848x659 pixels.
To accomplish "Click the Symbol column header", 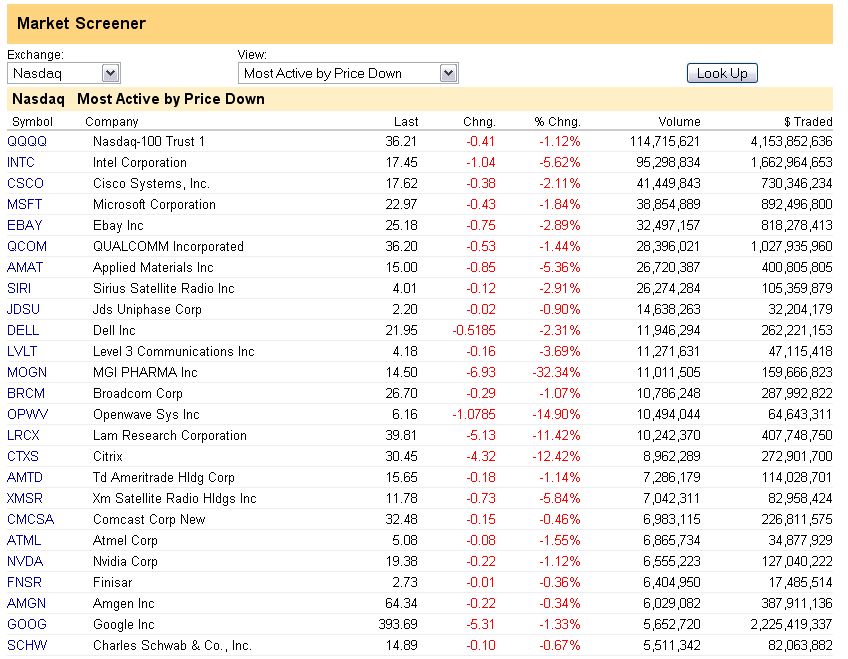I will [x=31, y=122].
